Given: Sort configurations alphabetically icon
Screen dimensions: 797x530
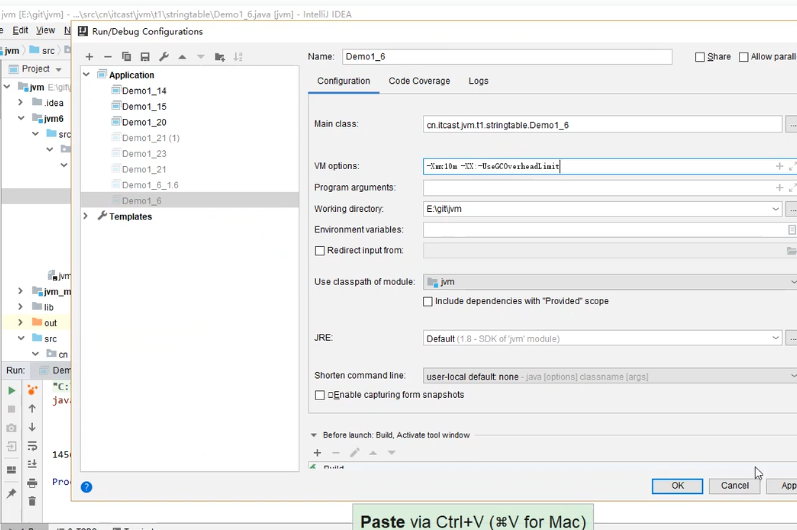Looking at the screenshot, I should [238, 57].
